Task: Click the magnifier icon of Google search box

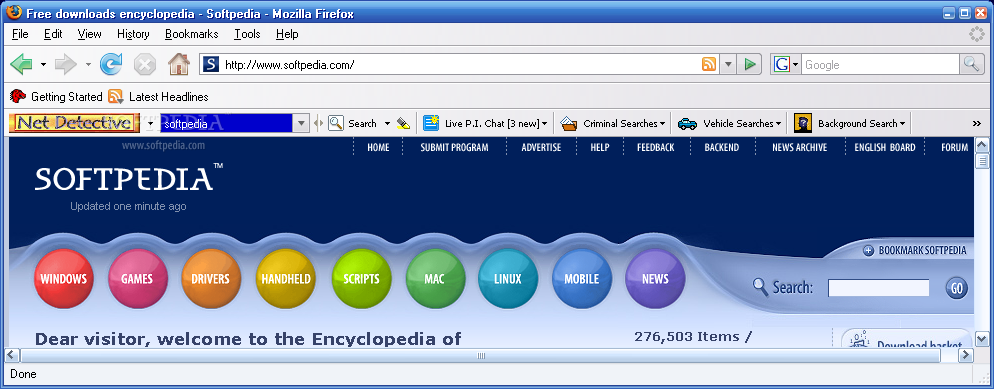Action: [971, 64]
